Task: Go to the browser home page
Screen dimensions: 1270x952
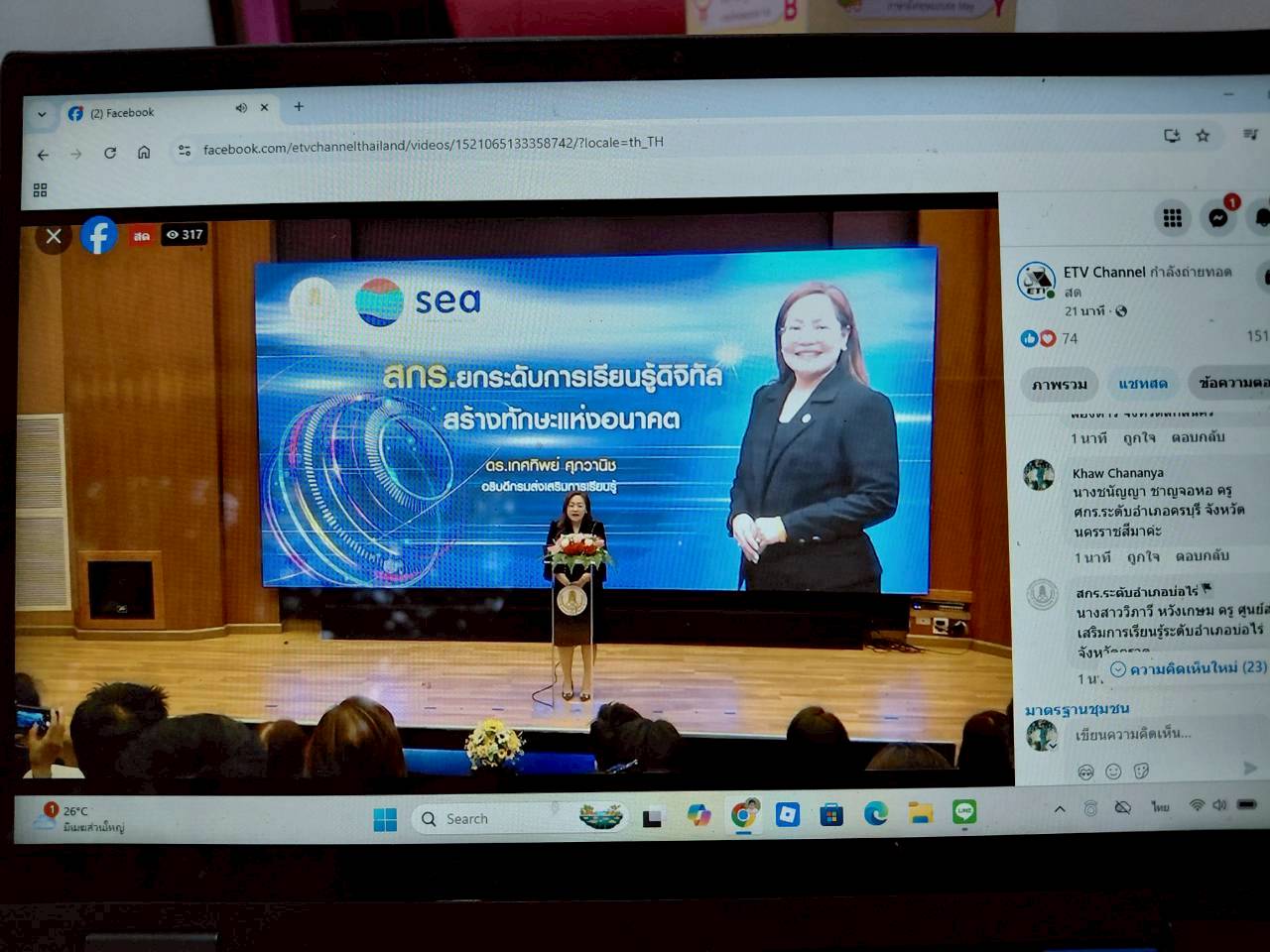Action: (x=144, y=152)
